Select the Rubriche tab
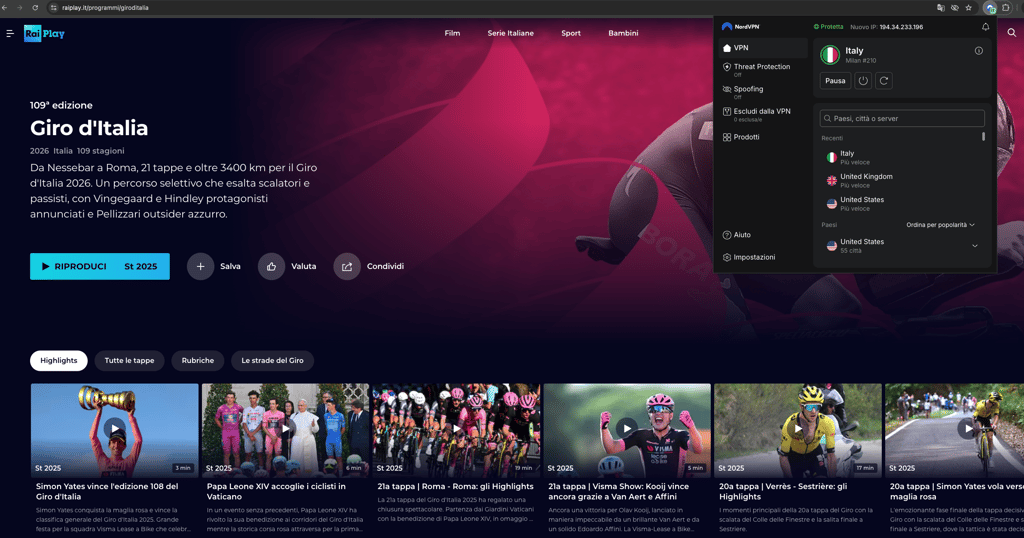Image resolution: width=1024 pixels, height=538 pixels. (x=198, y=360)
